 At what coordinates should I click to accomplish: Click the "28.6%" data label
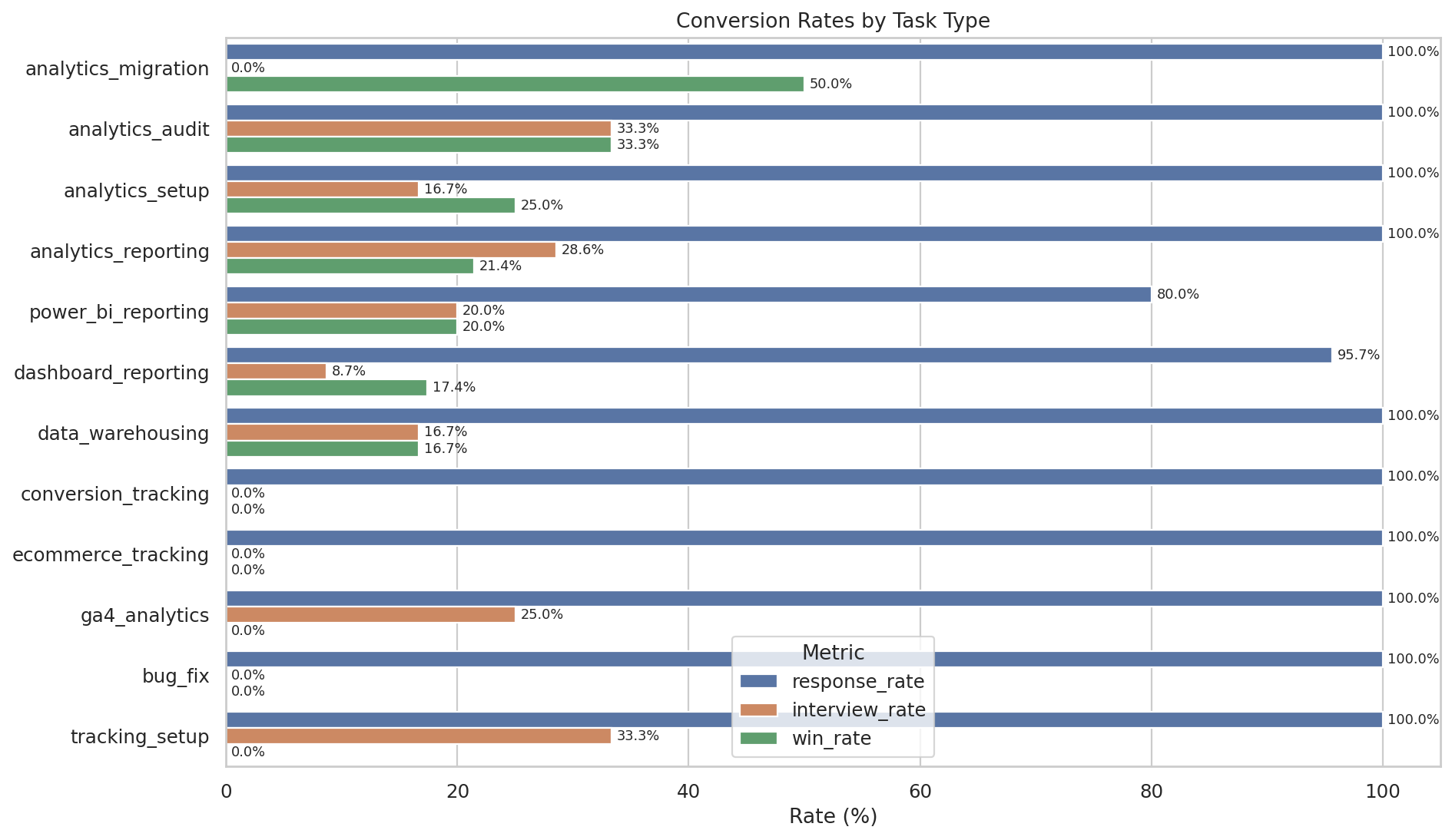[x=582, y=250]
